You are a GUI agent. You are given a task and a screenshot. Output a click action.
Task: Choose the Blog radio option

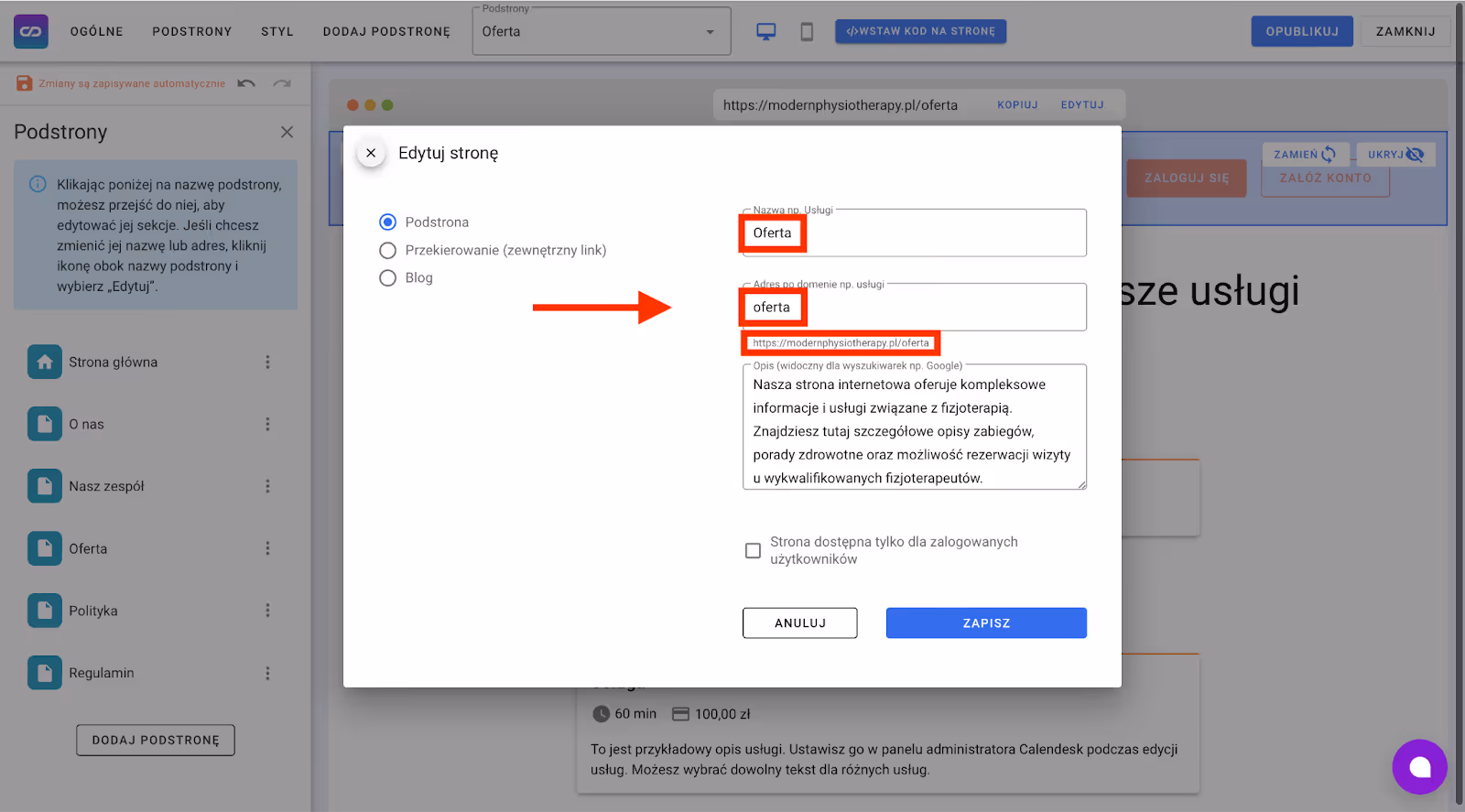(x=388, y=278)
